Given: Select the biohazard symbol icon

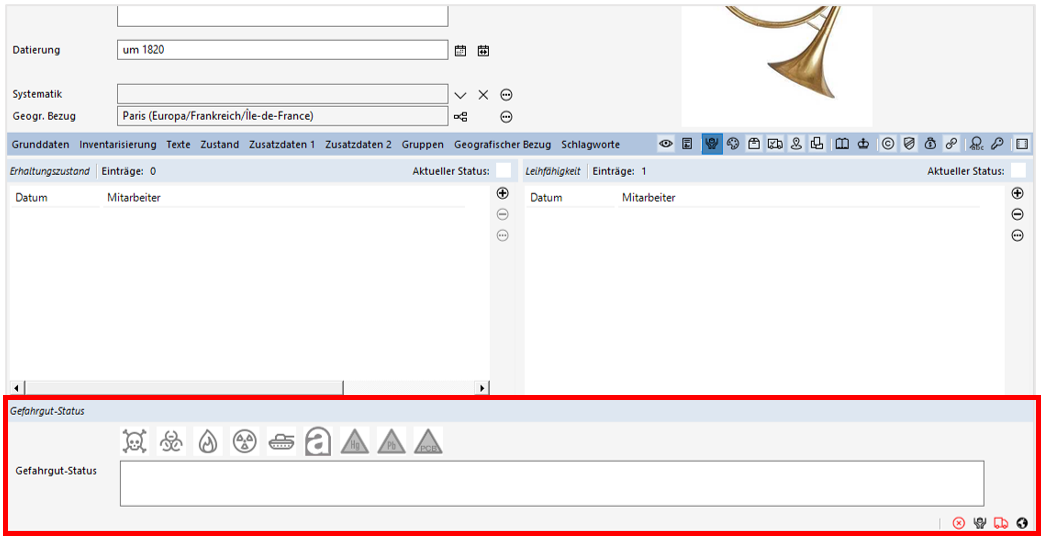Looking at the screenshot, I should coord(171,441).
